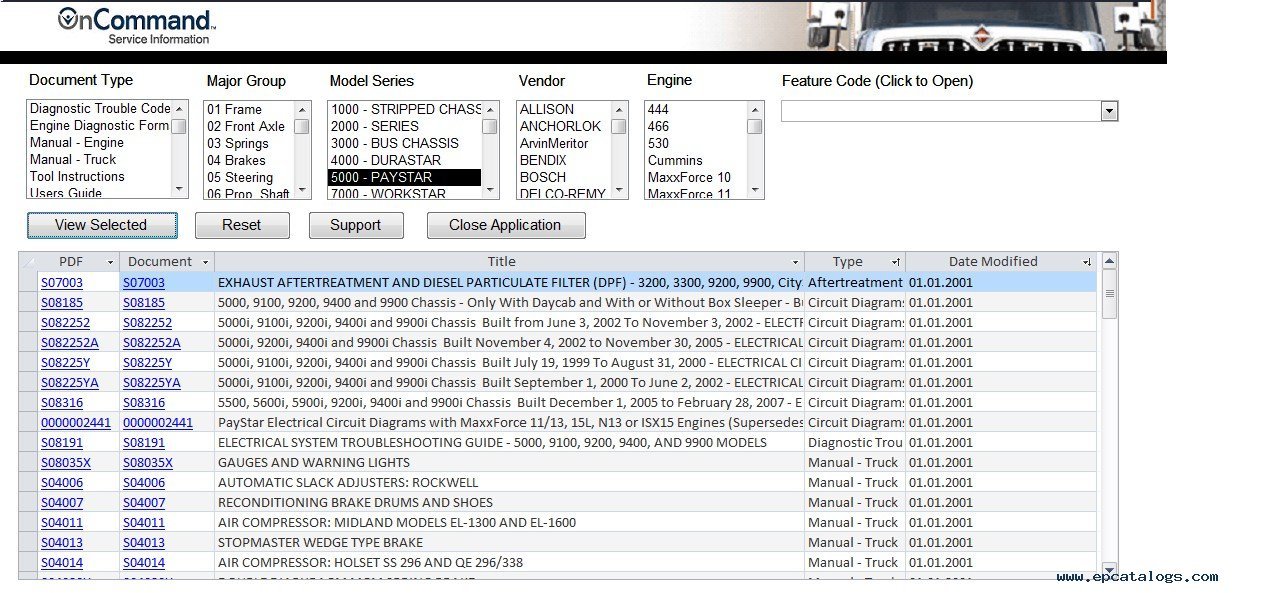The image size is (1269, 593).
Task: Select 01 Frame in Major Group
Action: 234,109
